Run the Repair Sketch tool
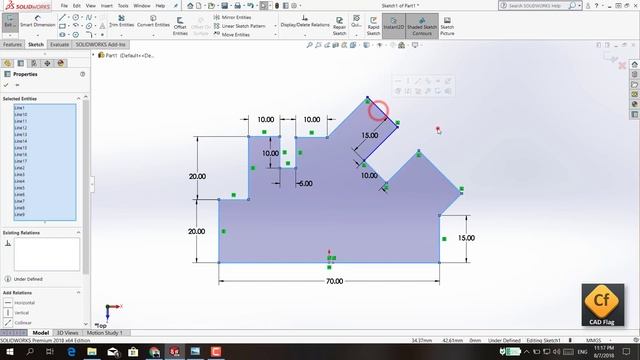 click(339, 26)
